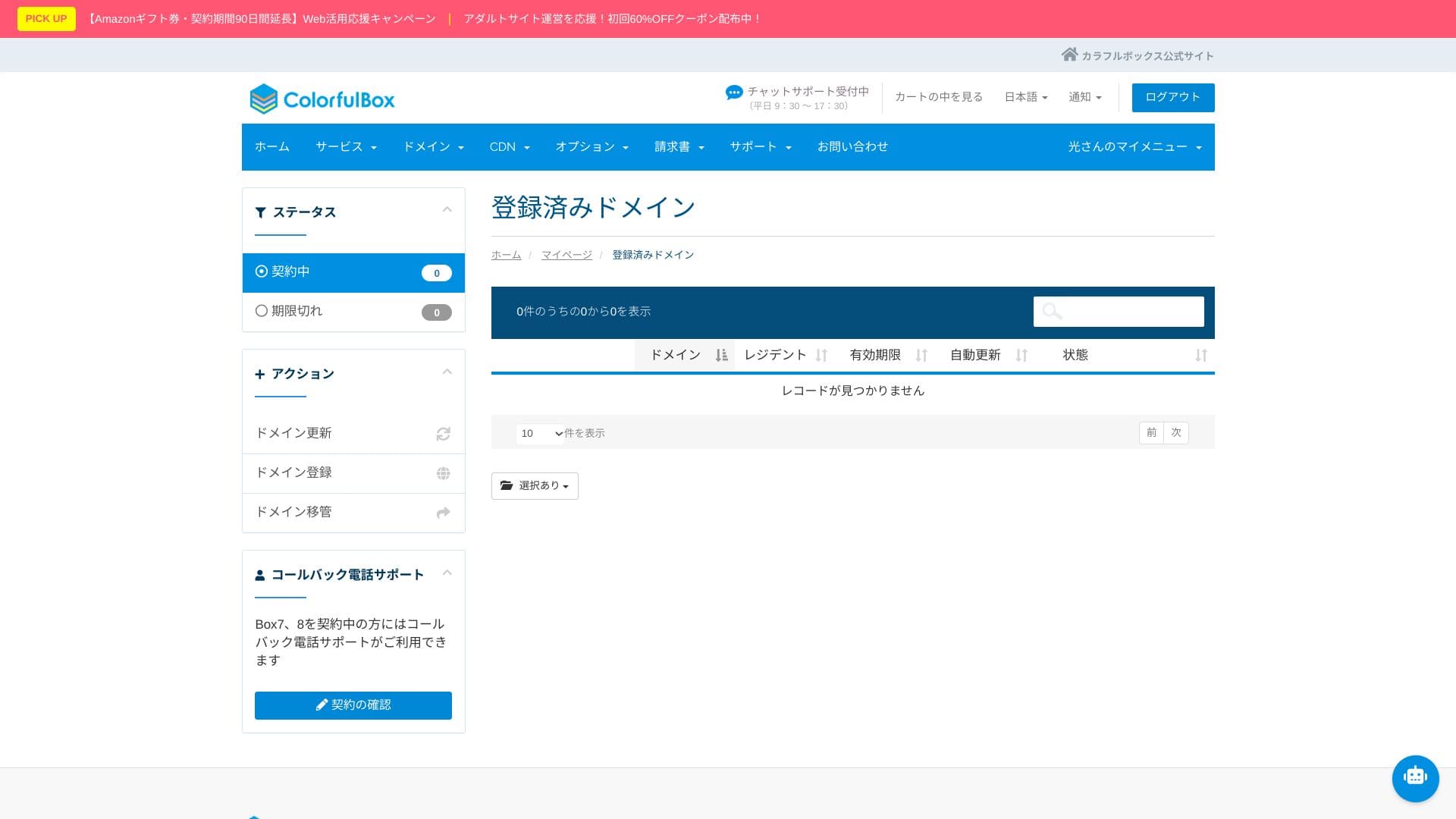Collapse the アクション panel chevron

tap(447, 372)
